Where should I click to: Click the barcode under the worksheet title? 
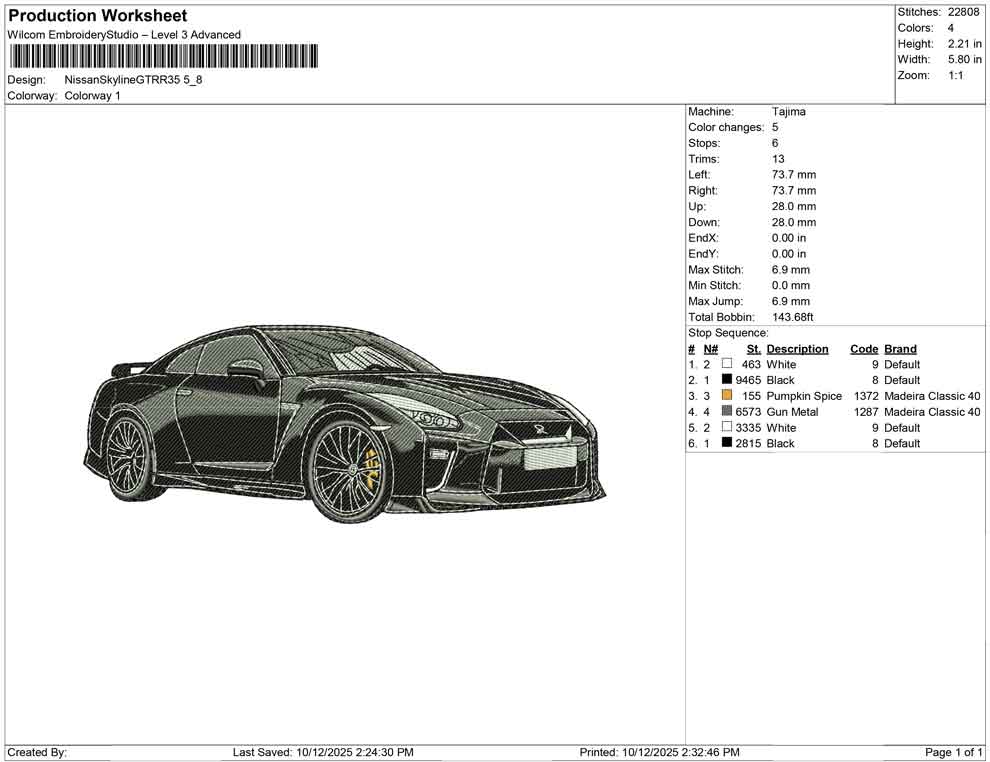point(164,56)
